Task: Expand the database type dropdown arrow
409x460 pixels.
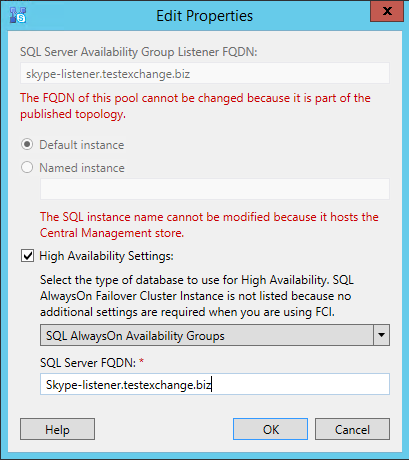Action: click(x=381, y=335)
